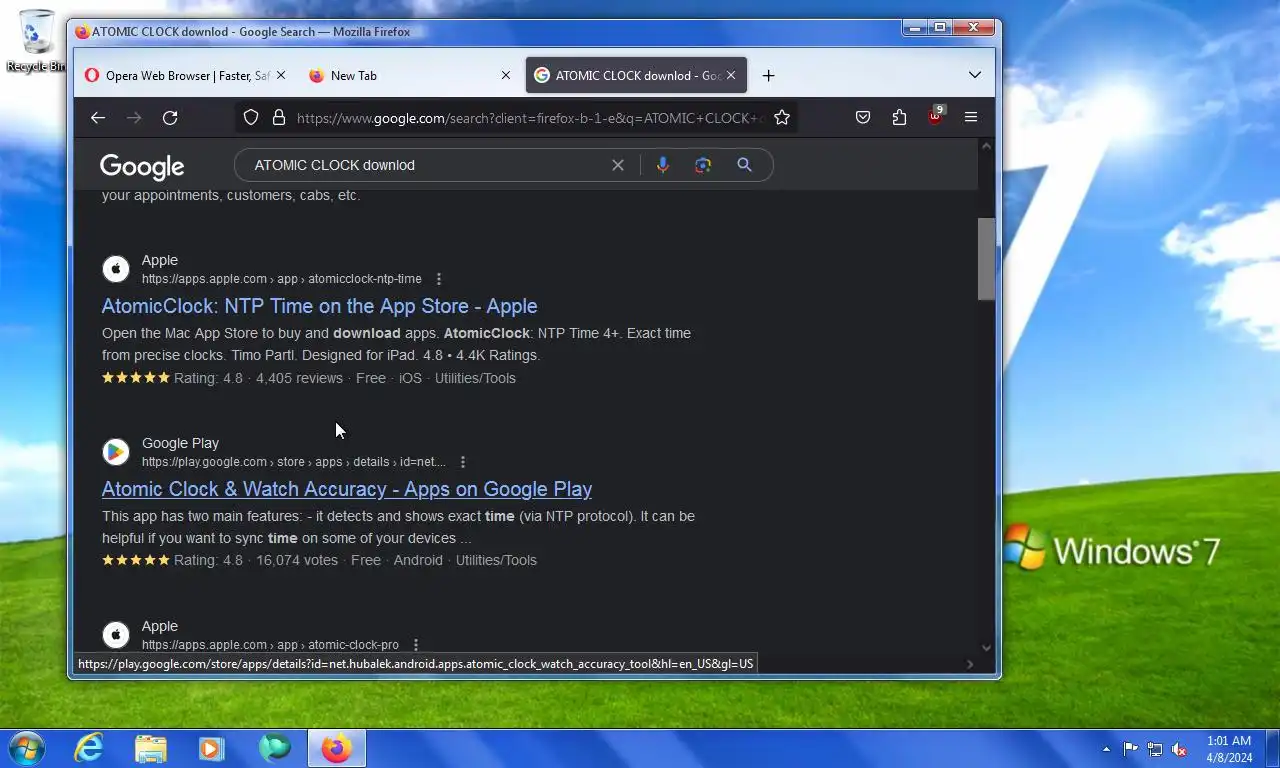Click the Apple favicon of atomicclock-ntp-time result
This screenshot has width=1280, height=768.
[x=116, y=269]
